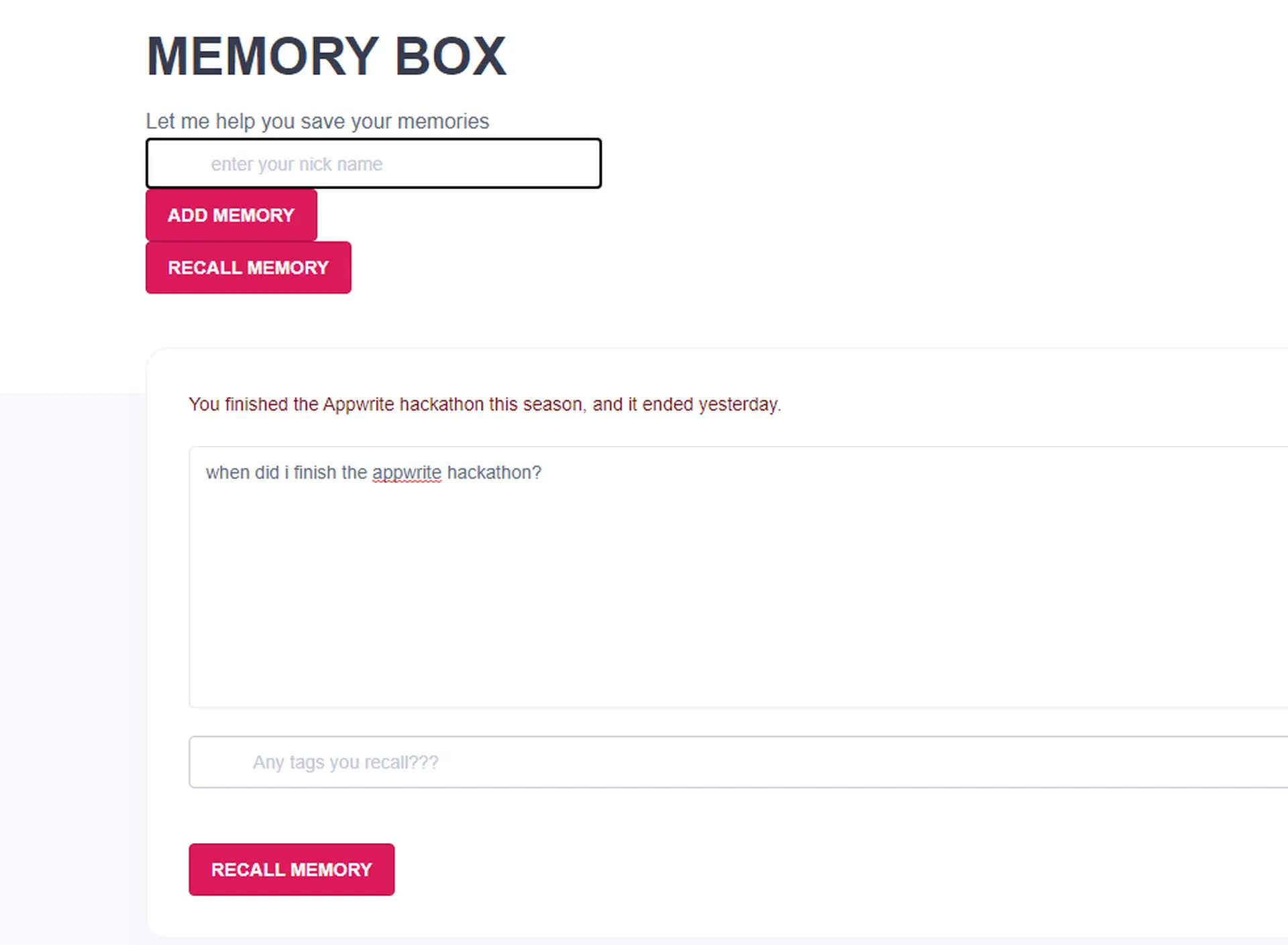
Task: Click "finish" in the typed question
Action: 315,473
